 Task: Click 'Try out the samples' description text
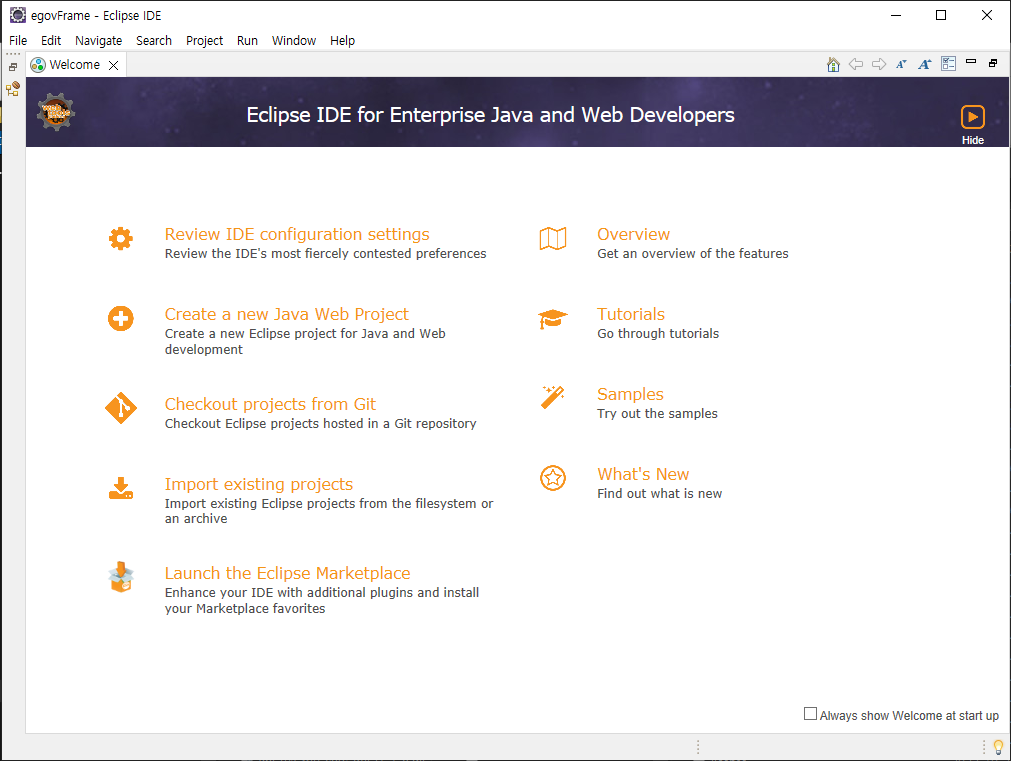(x=657, y=413)
